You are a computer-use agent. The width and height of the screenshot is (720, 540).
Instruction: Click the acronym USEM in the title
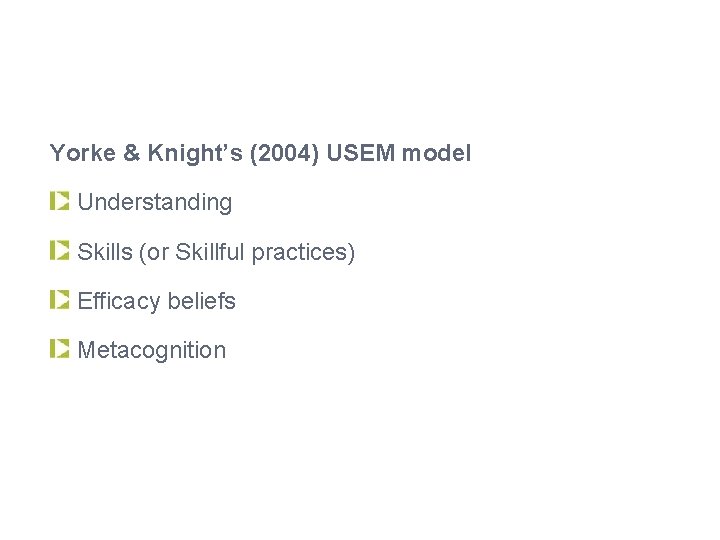pyautogui.click(x=360, y=152)
